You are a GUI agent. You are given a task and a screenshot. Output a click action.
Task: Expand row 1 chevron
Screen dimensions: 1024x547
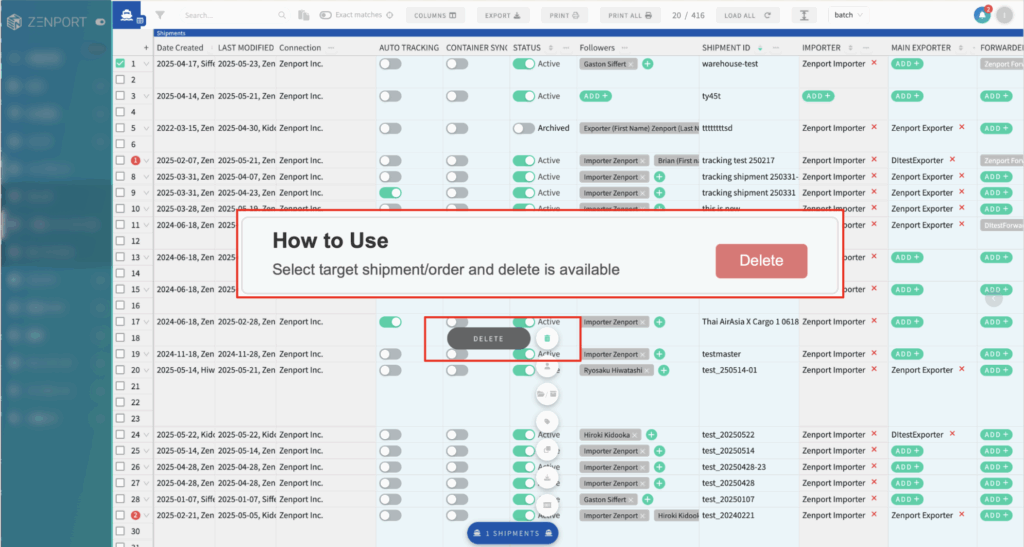(x=146, y=64)
